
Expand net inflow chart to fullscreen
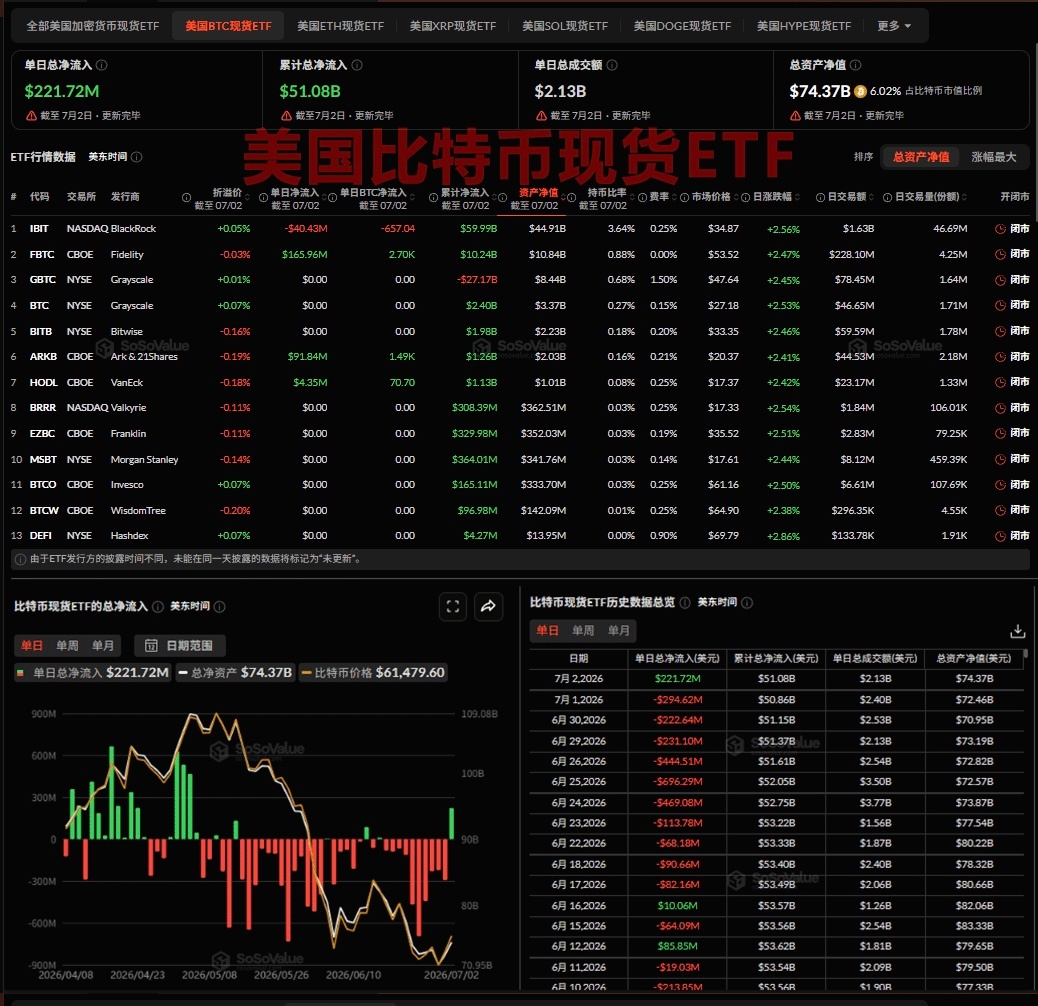pos(453,606)
